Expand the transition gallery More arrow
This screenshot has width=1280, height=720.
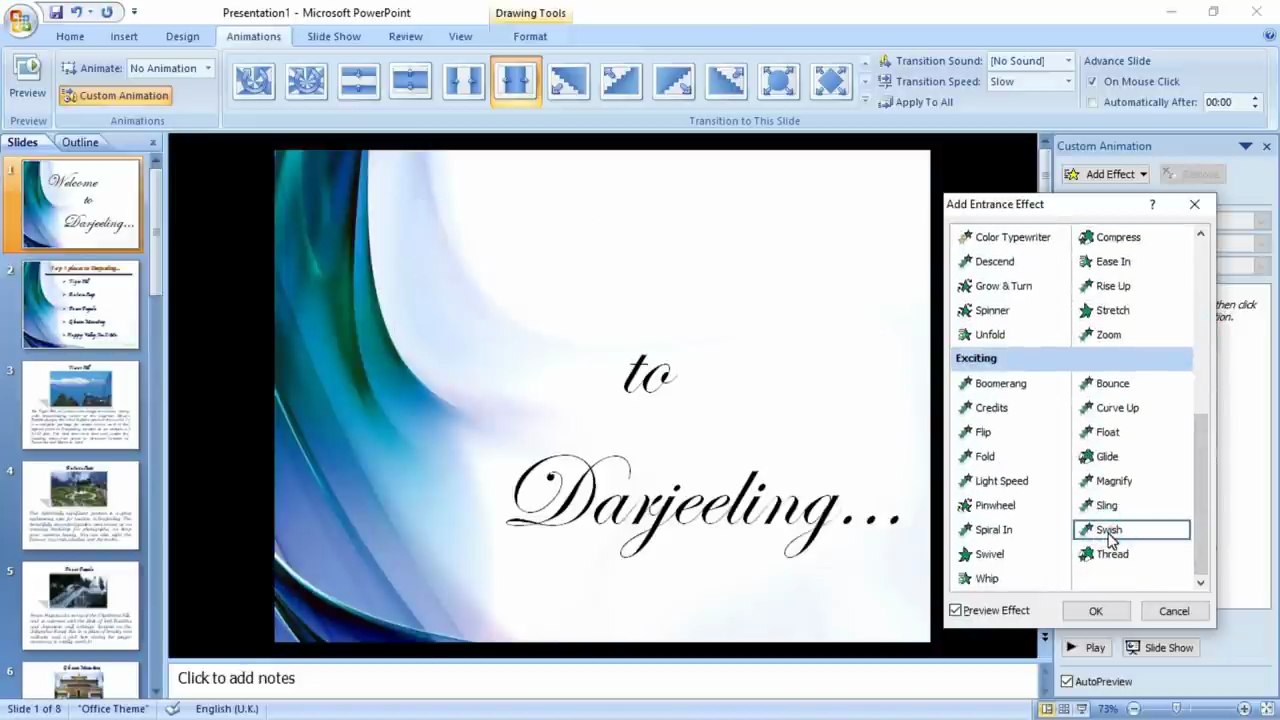pyautogui.click(x=865, y=99)
